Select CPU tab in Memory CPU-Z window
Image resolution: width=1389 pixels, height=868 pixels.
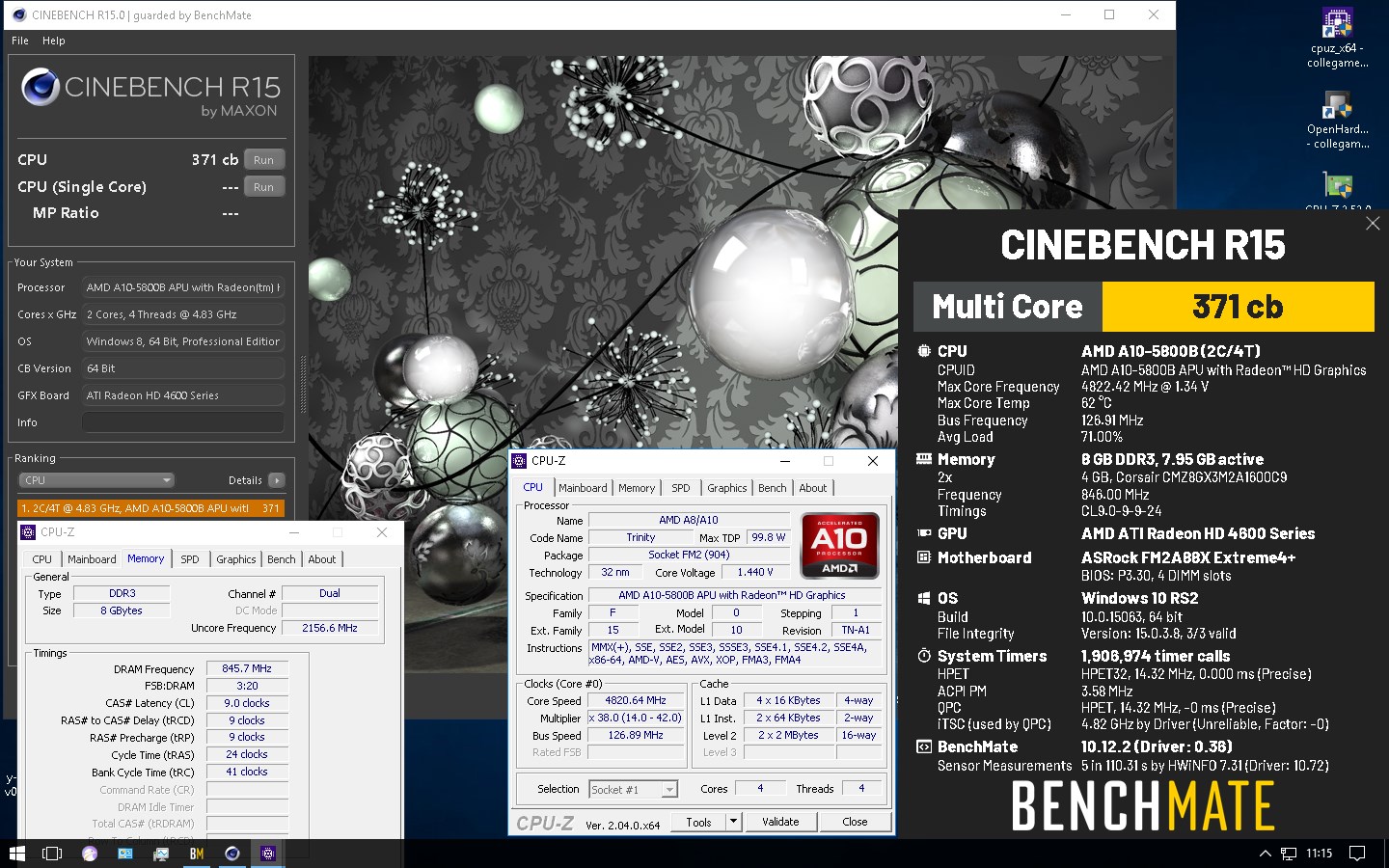pyautogui.click(x=42, y=559)
